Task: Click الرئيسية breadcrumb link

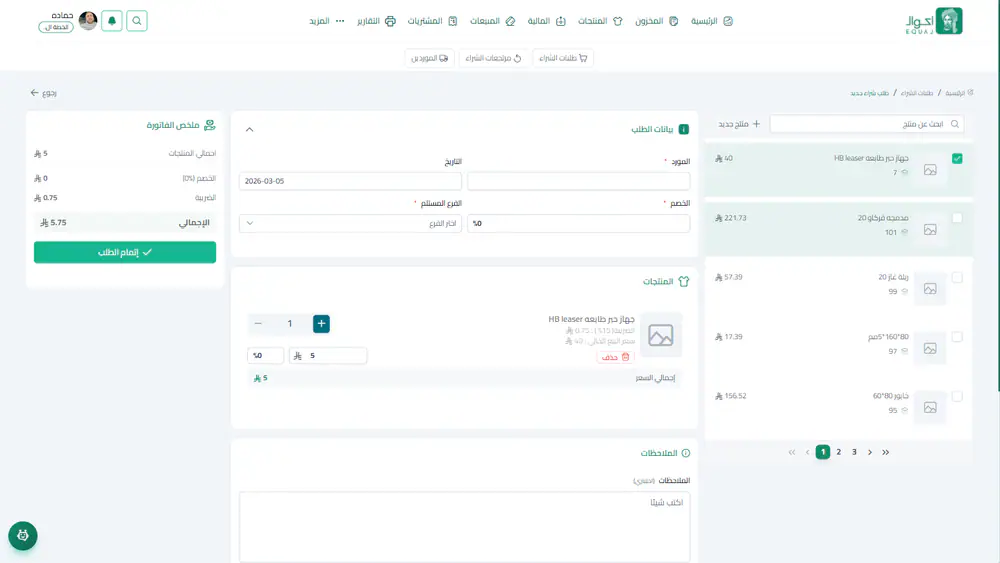Action: 959,93
